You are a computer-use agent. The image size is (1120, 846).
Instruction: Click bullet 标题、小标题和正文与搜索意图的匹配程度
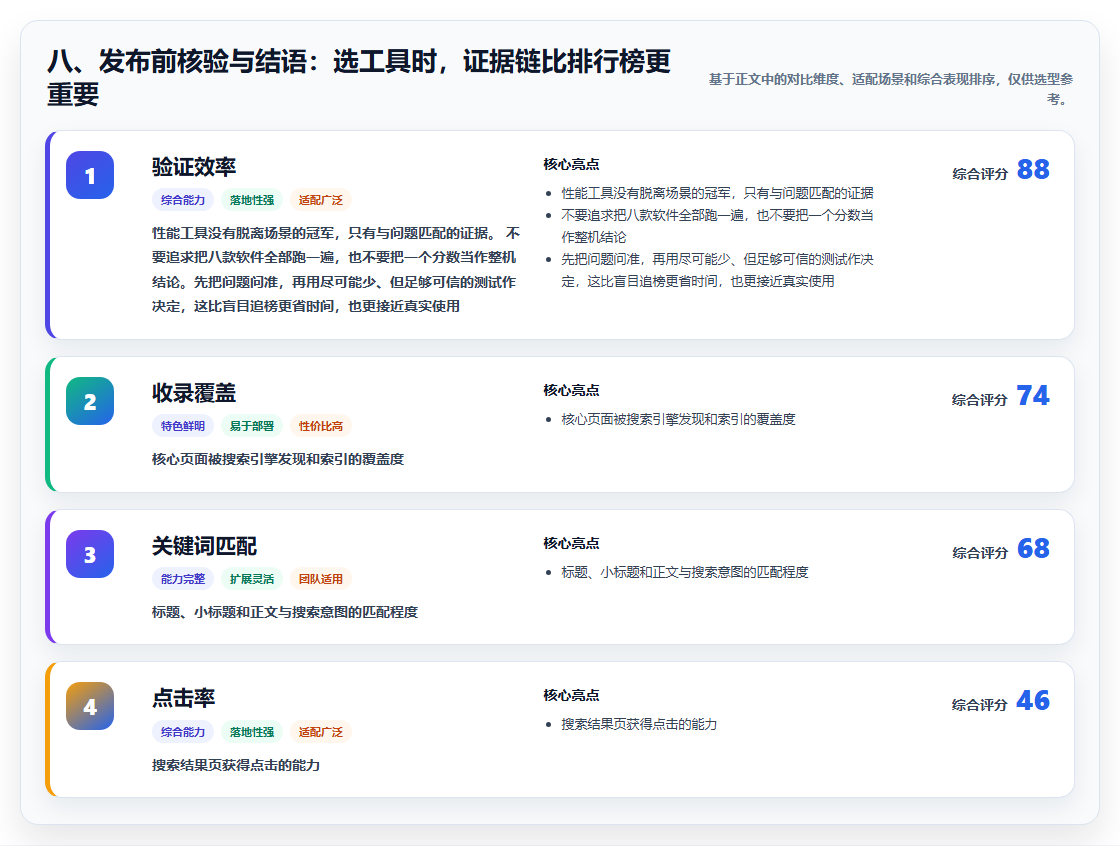click(685, 572)
